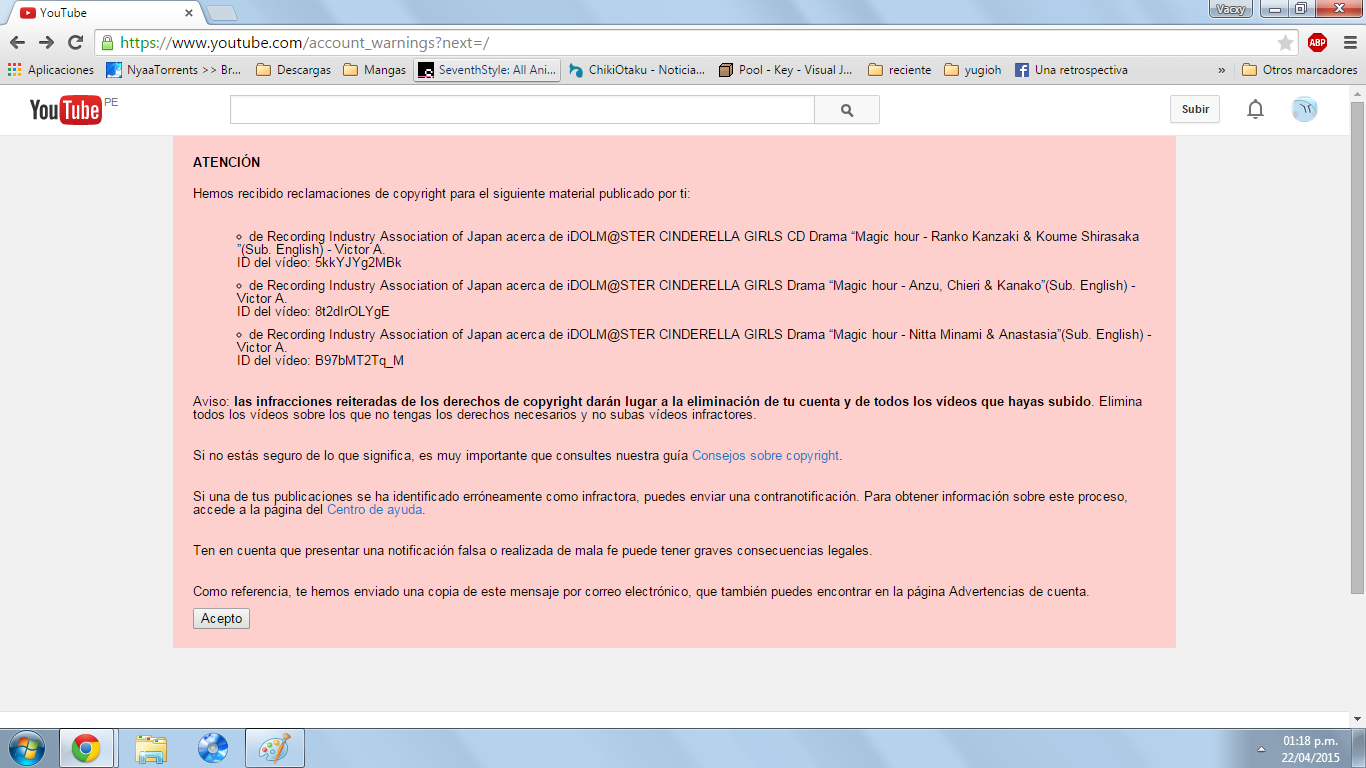Screen dimensions: 1366x768
Task: Open the Descargas bookmarks folder
Action: coord(294,70)
